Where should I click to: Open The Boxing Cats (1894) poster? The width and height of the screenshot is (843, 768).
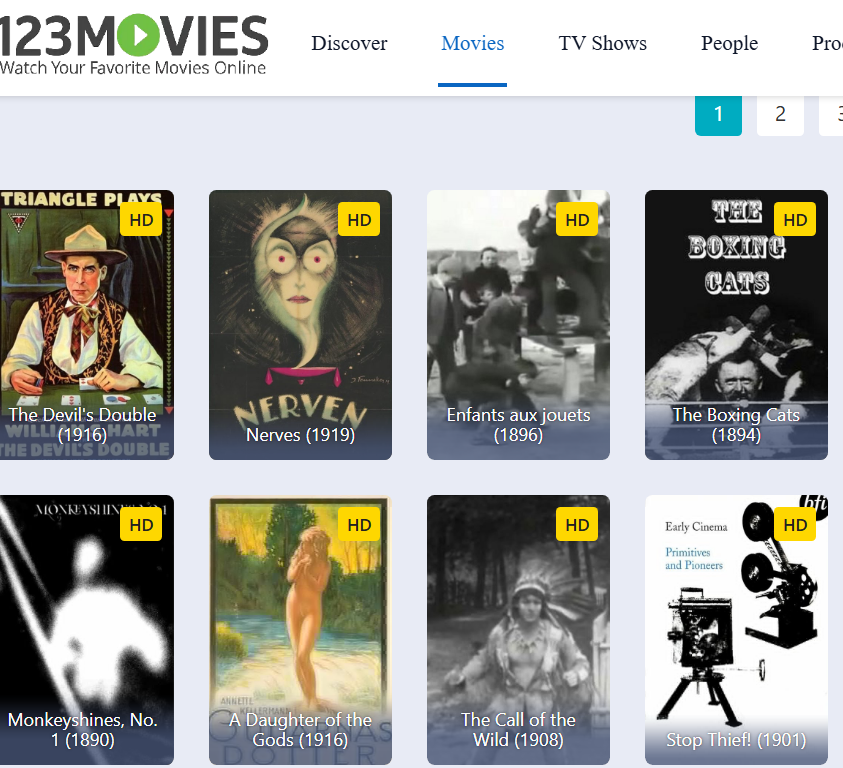[736, 324]
